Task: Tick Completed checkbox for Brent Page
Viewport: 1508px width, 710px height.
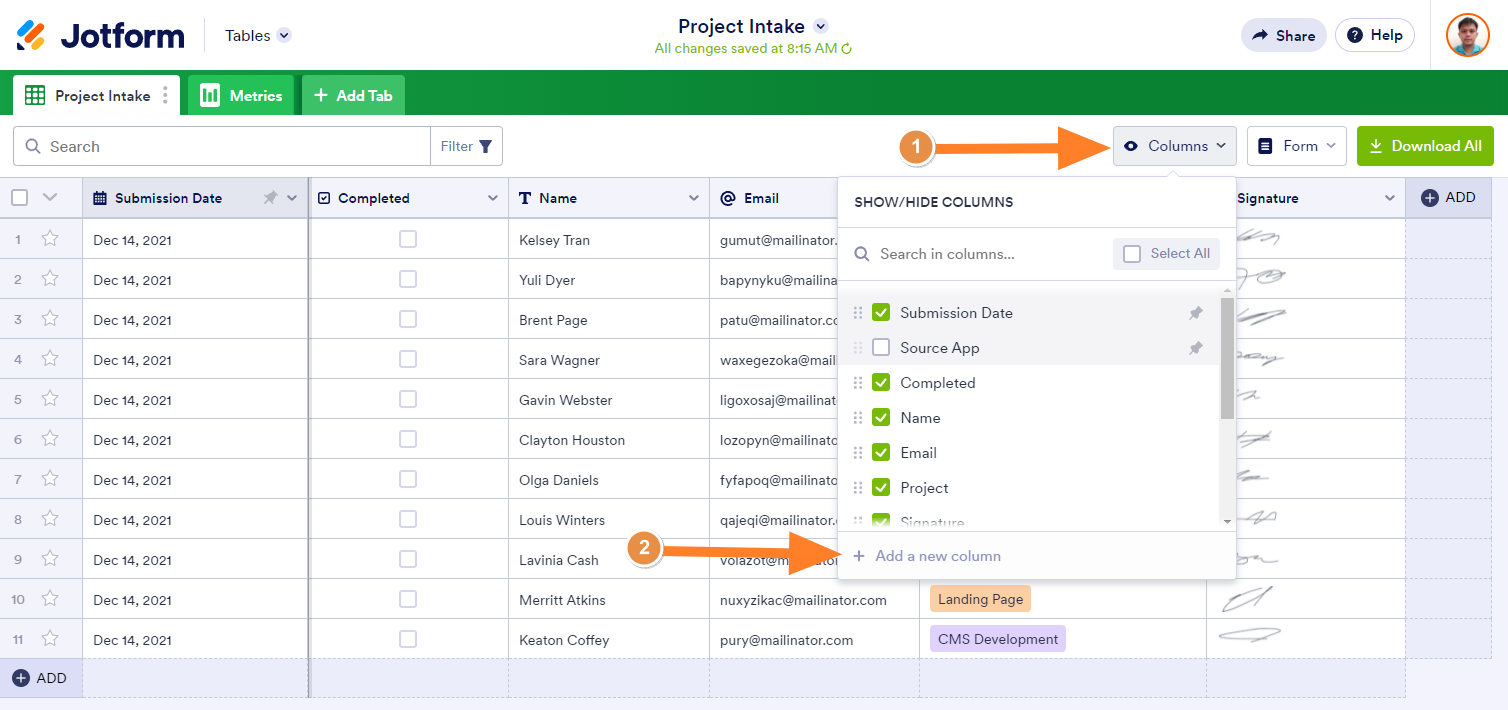Action: (x=408, y=320)
